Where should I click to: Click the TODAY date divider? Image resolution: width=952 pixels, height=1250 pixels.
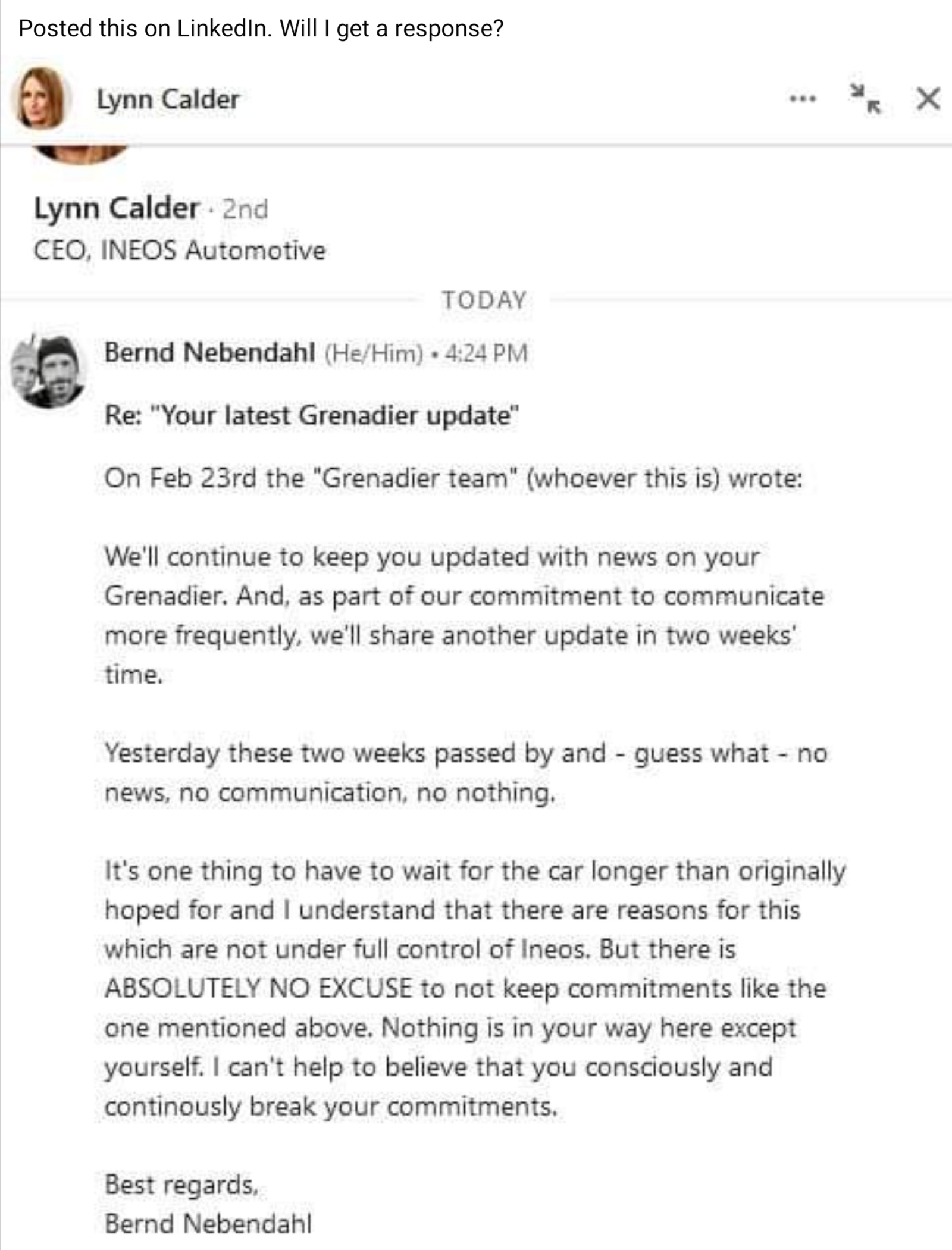[x=484, y=300]
